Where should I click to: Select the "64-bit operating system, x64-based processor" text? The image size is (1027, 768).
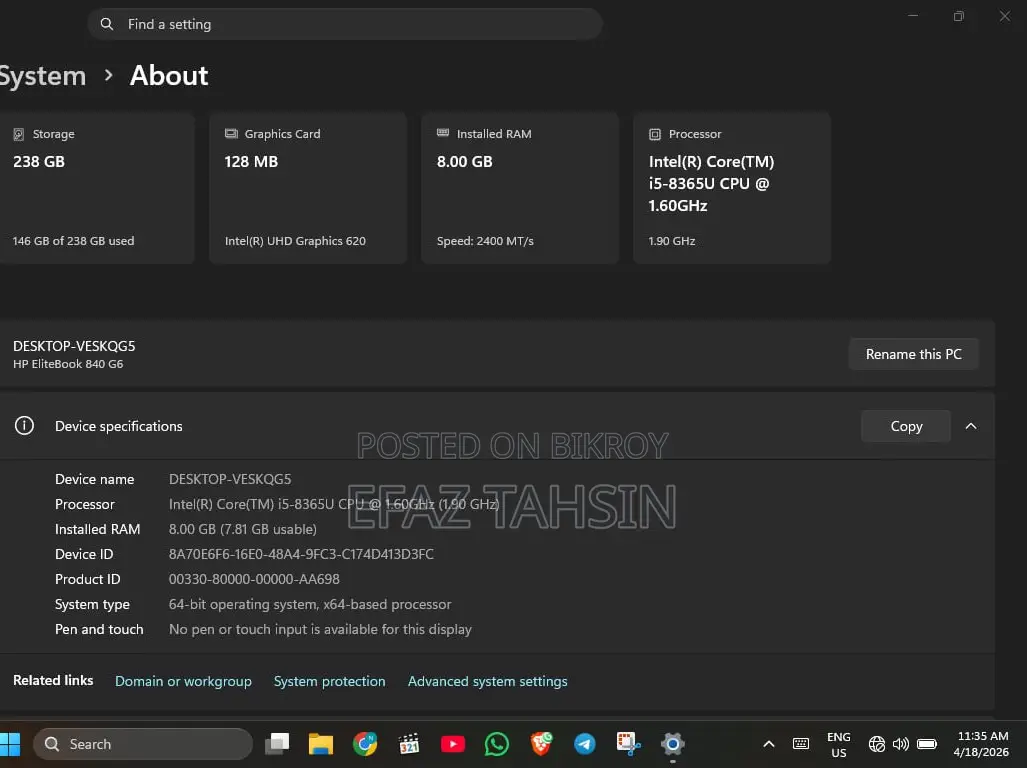tap(310, 604)
